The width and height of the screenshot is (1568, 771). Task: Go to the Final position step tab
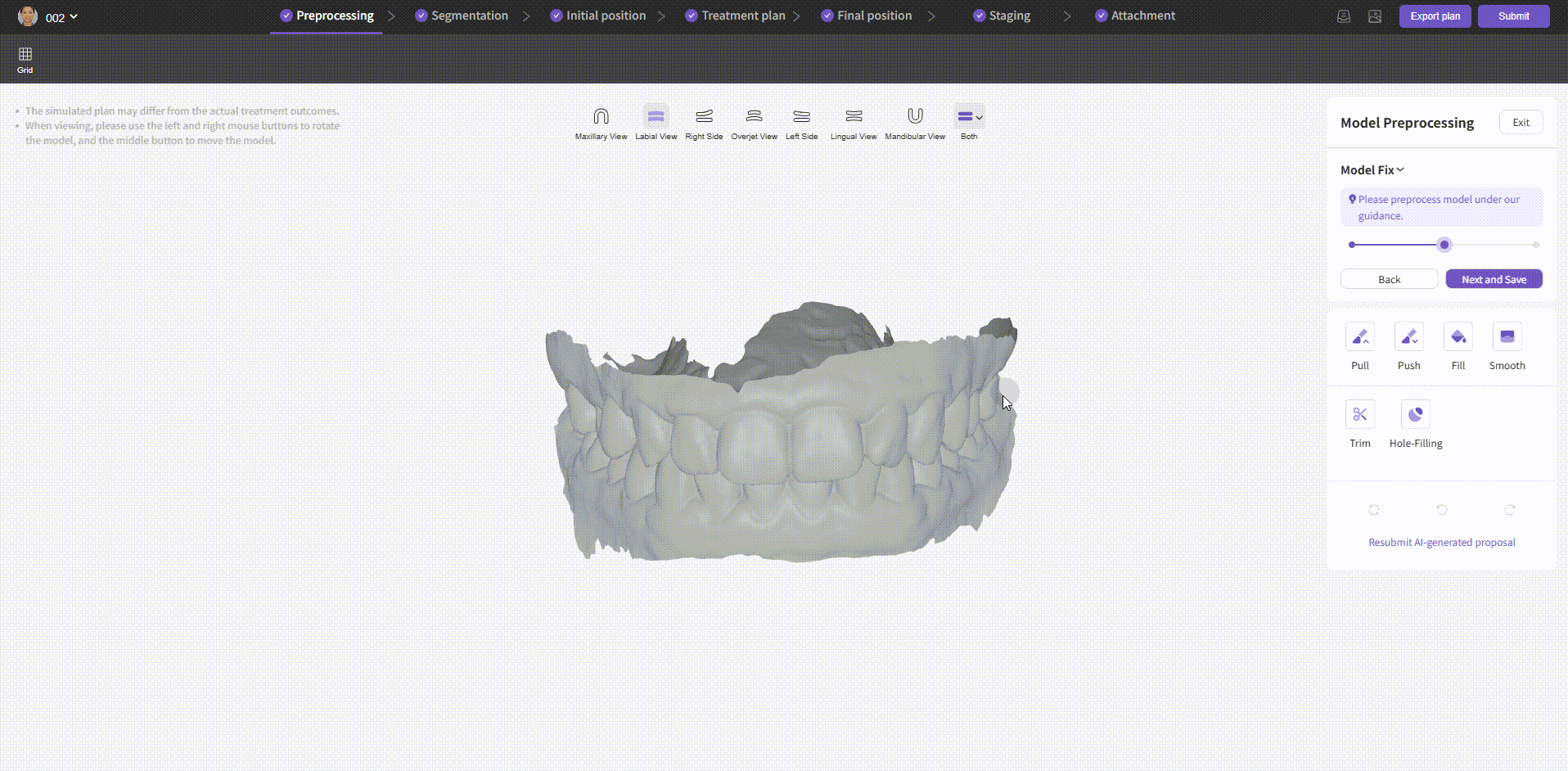pos(866,16)
